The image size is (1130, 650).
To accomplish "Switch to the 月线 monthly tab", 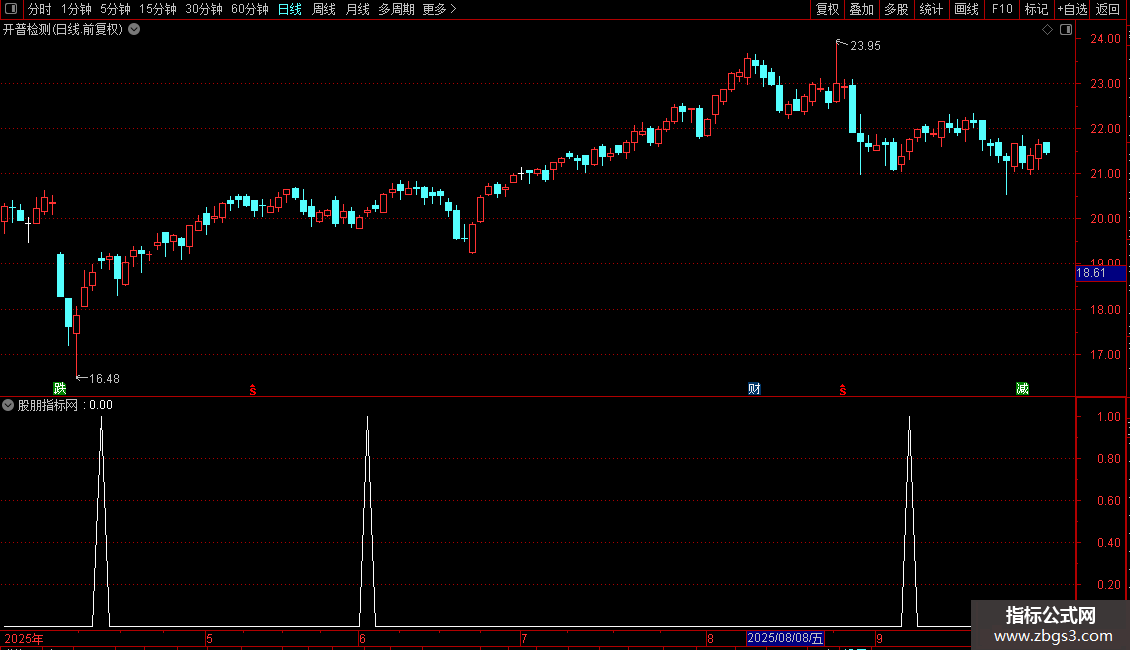I will (357, 9).
